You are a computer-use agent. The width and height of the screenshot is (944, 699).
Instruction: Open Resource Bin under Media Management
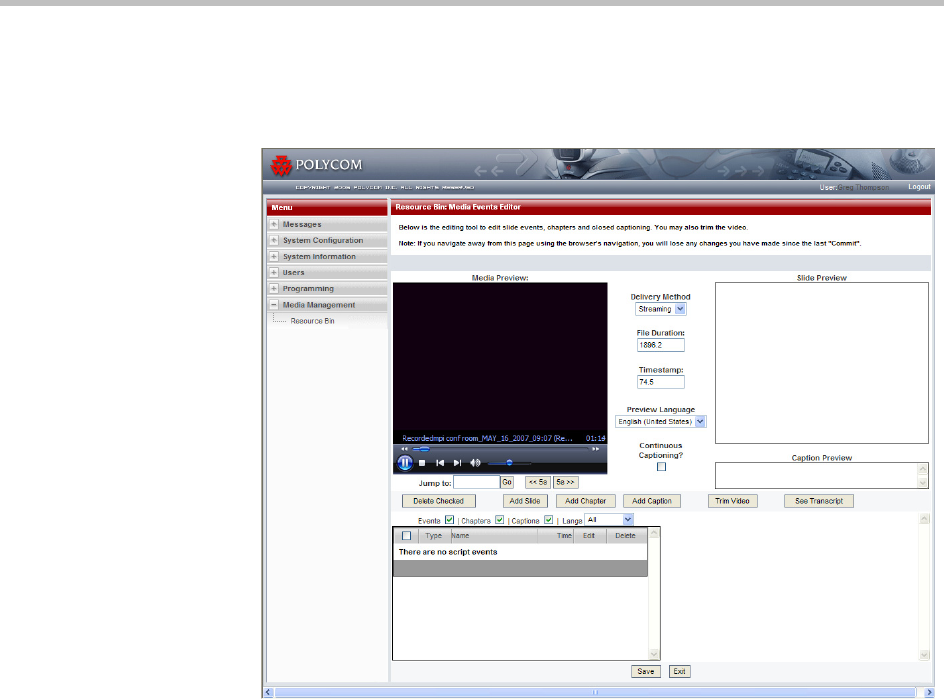(x=312, y=321)
